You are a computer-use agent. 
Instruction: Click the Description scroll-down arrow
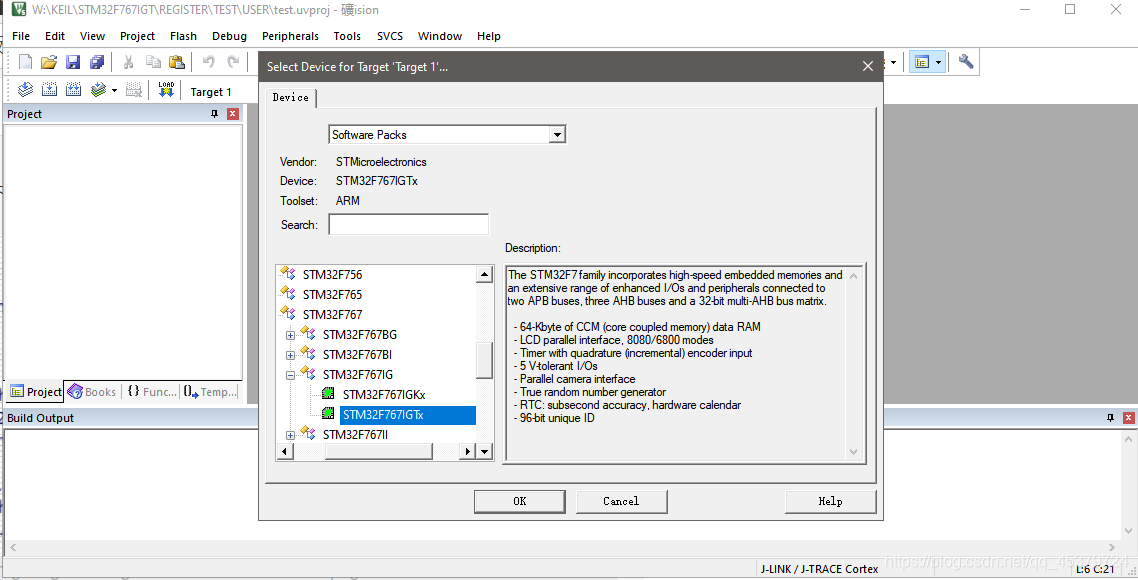854,452
